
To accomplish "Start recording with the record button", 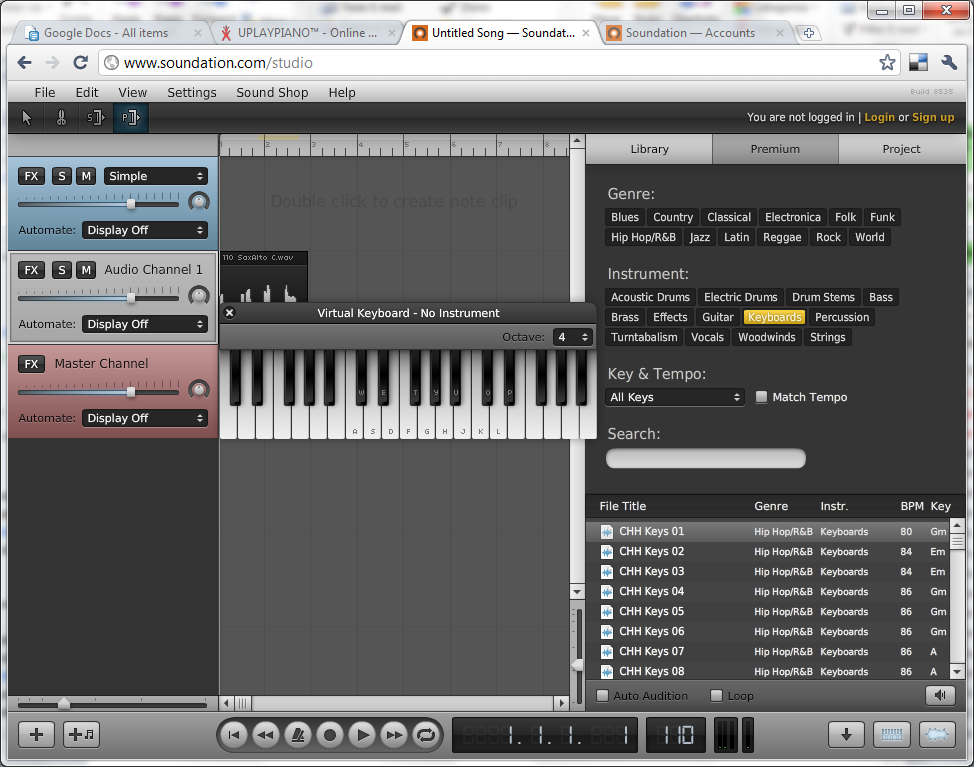I will pos(330,735).
